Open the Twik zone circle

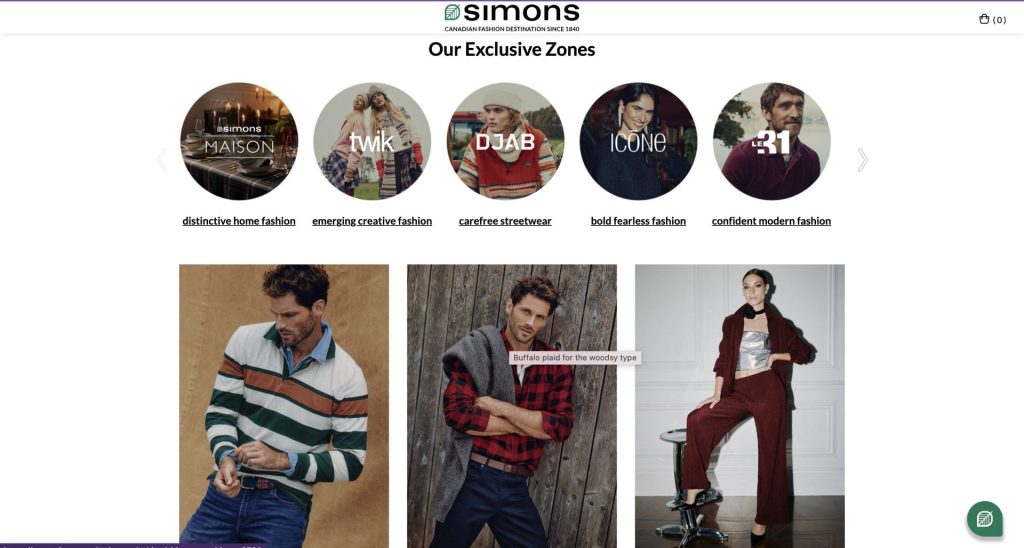coord(372,141)
